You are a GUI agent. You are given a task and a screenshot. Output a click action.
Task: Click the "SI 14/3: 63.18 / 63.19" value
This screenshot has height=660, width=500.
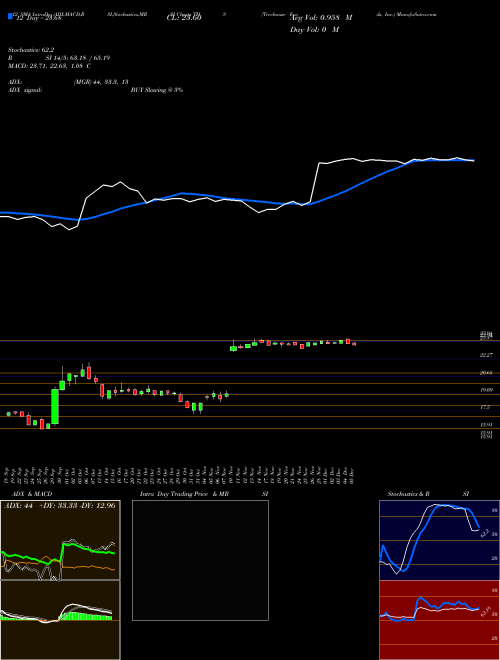(x=78, y=58)
